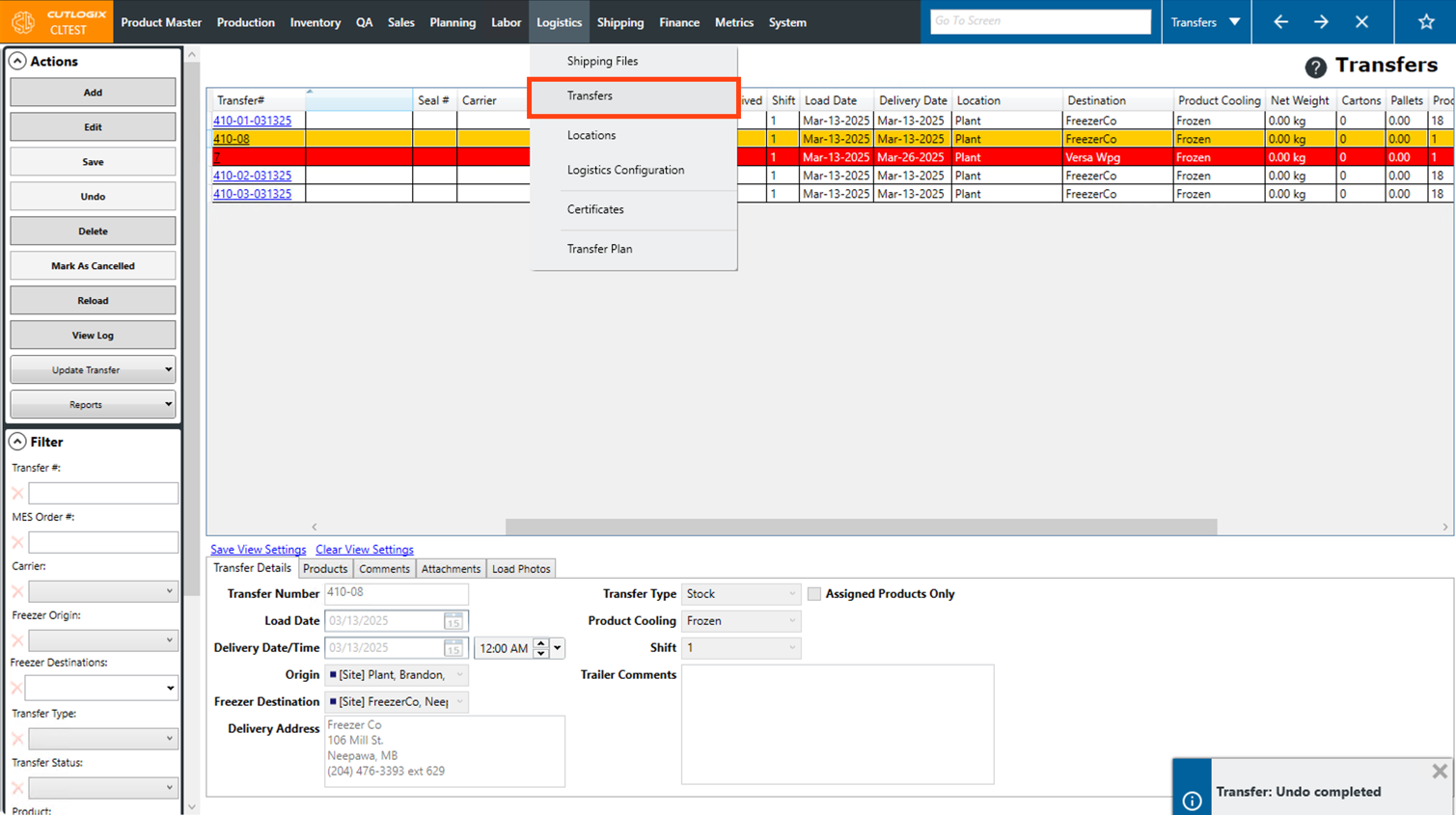This screenshot has height=815, width=1456.
Task: Open transfer link 410-01-031325
Action: click(x=252, y=121)
